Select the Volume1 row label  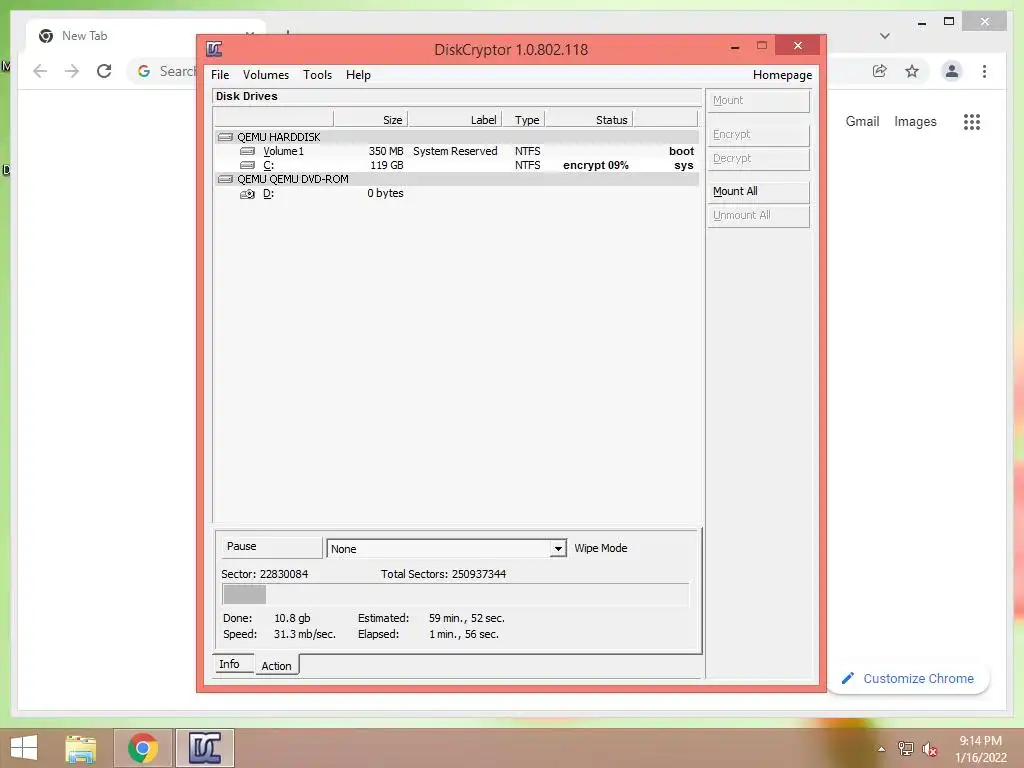(283, 151)
